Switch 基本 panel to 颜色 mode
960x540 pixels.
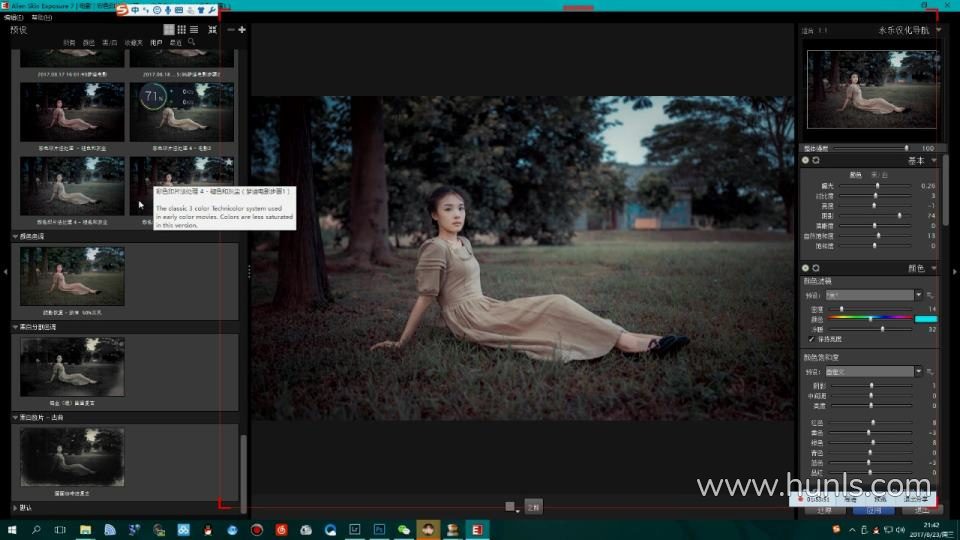[x=856, y=175]
